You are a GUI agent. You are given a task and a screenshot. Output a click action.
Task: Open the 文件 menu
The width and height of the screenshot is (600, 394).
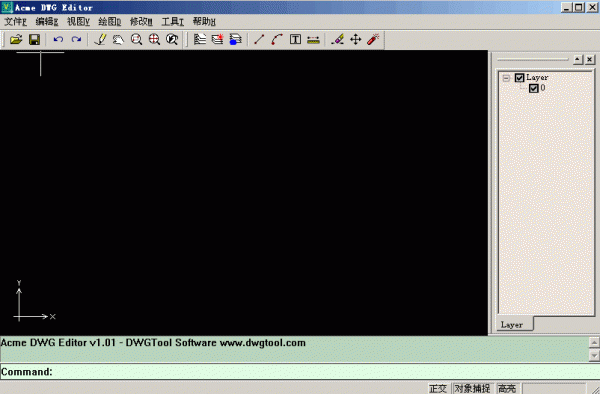pyautogui.click(x=15, y=22)
